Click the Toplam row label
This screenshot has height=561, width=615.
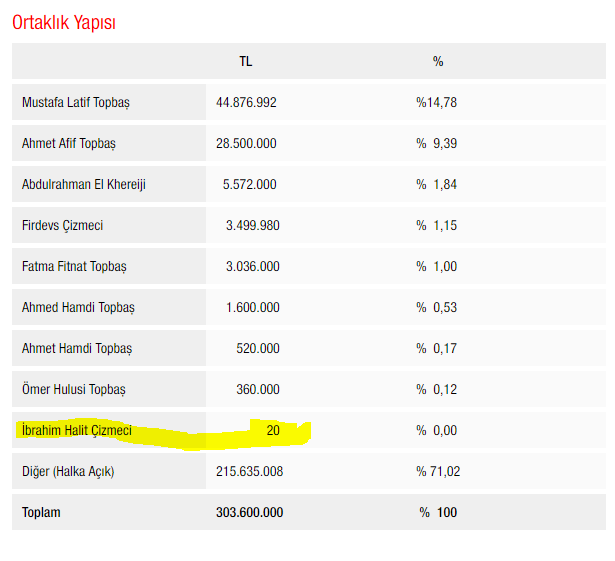tap(41, 513)
